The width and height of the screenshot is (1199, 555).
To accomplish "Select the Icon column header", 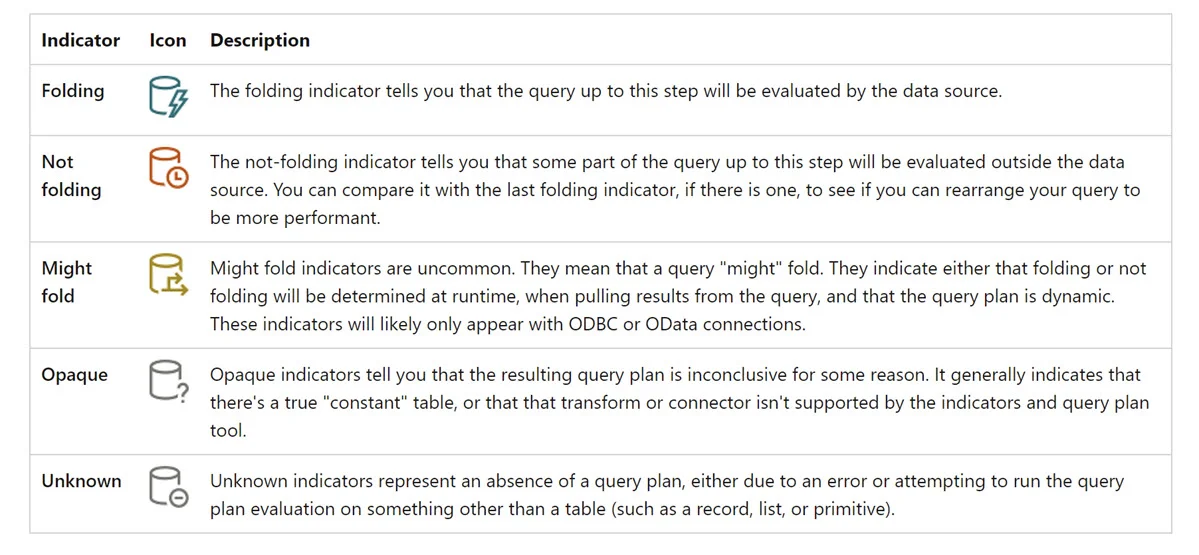I will click(x=167, y=41).
